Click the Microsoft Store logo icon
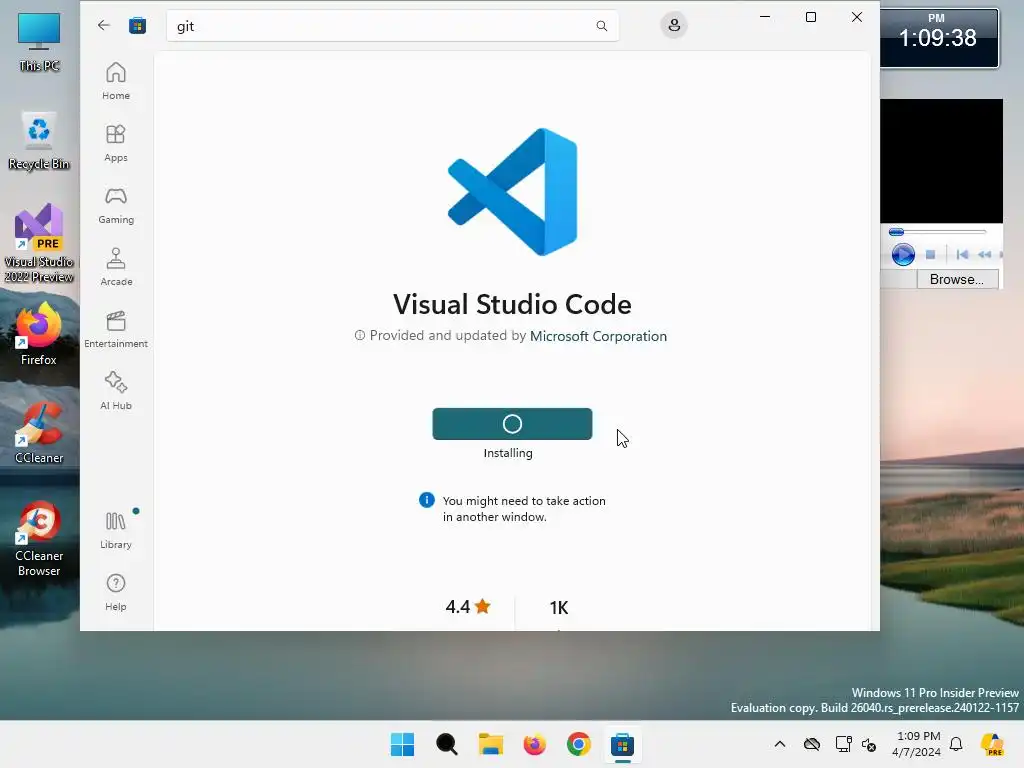Viewport: 1024px width, 768px height. [x=137, y=26]
